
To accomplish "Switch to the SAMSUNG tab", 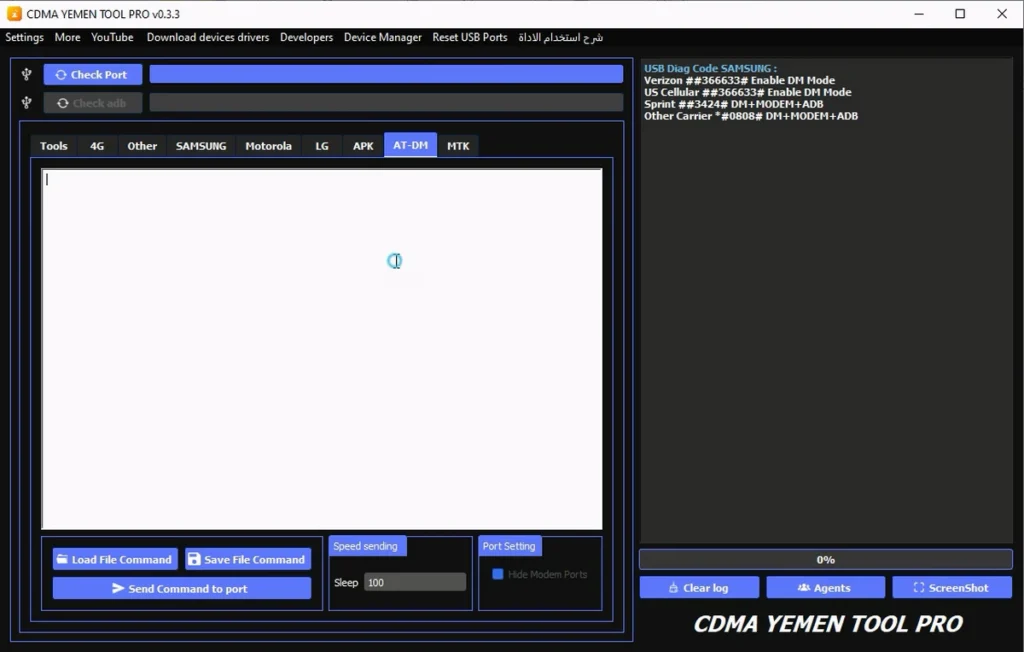I will click(201, 145).
